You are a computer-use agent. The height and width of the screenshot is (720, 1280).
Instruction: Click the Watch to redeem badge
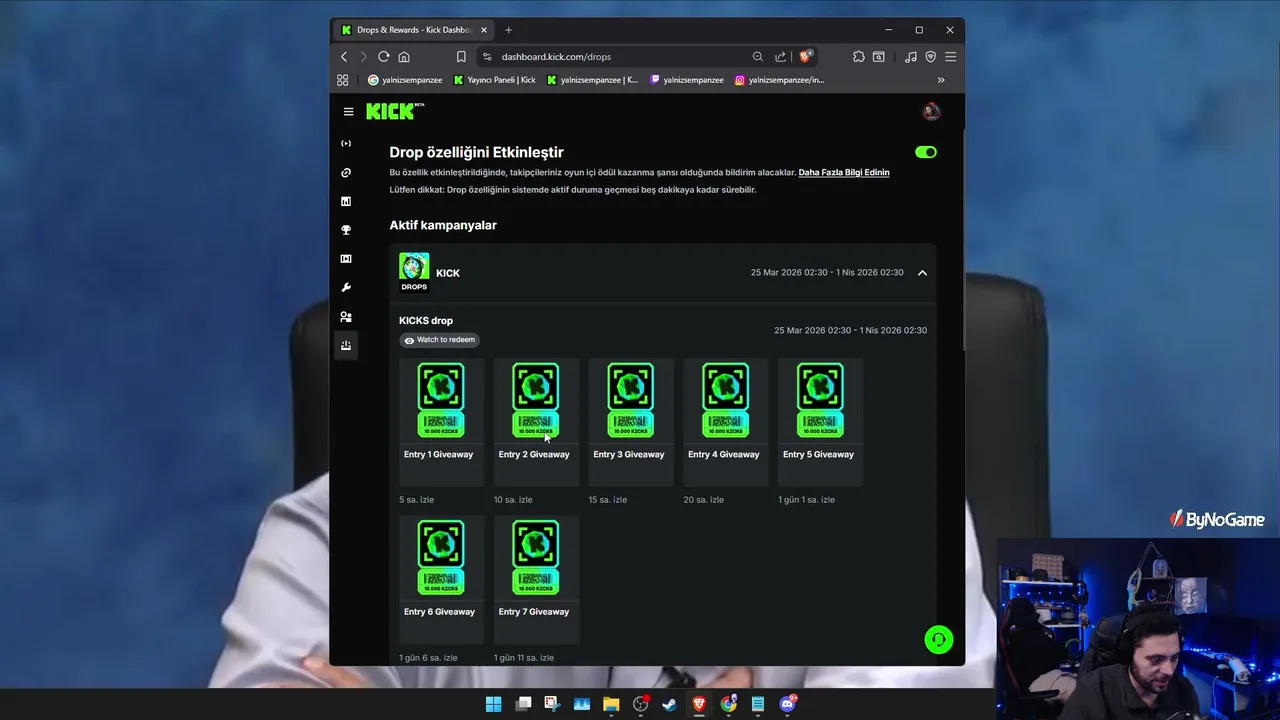[439, 340]
